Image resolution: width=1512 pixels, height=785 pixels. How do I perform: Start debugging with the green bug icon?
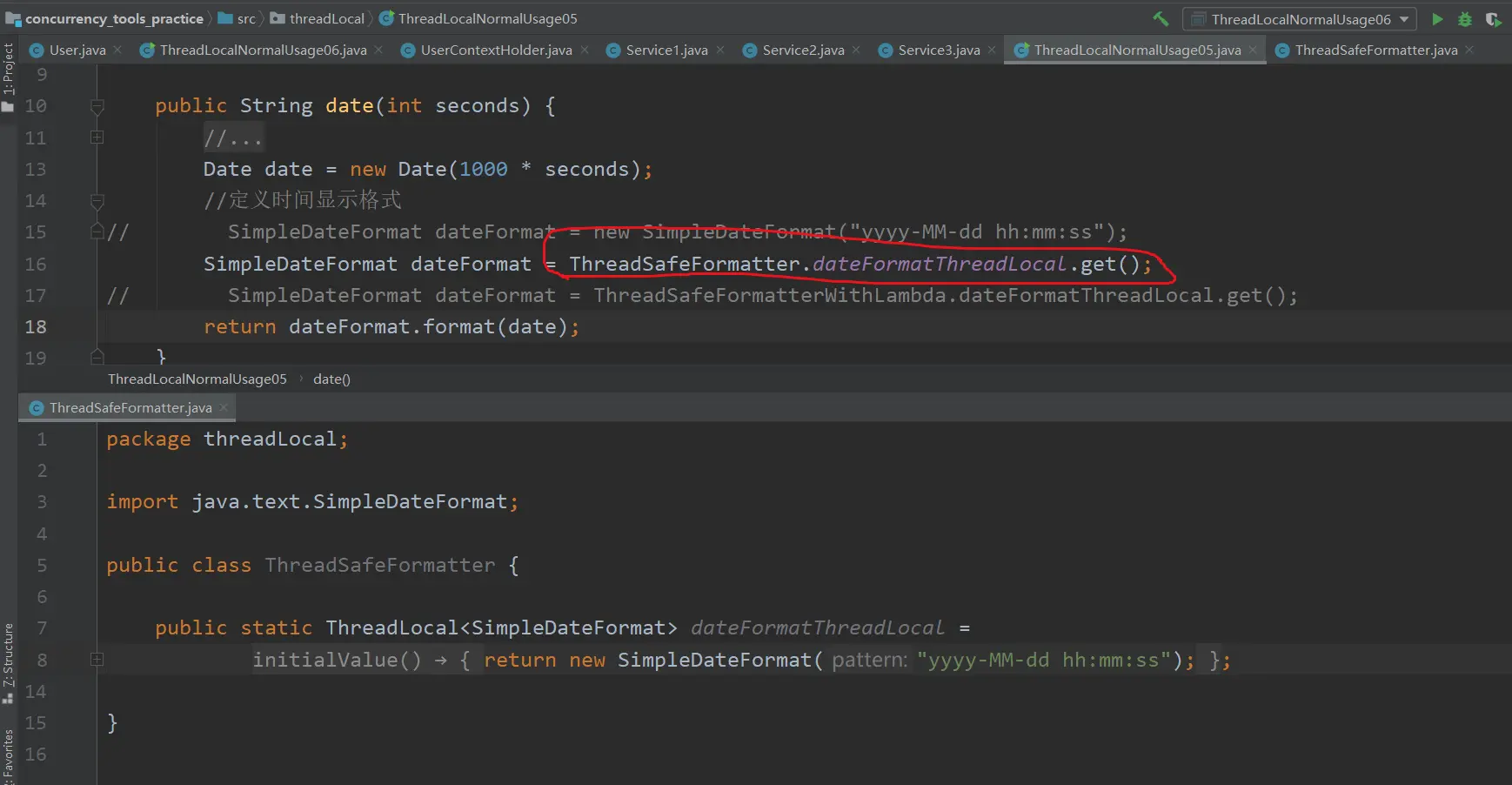[x=1465, y=19]
